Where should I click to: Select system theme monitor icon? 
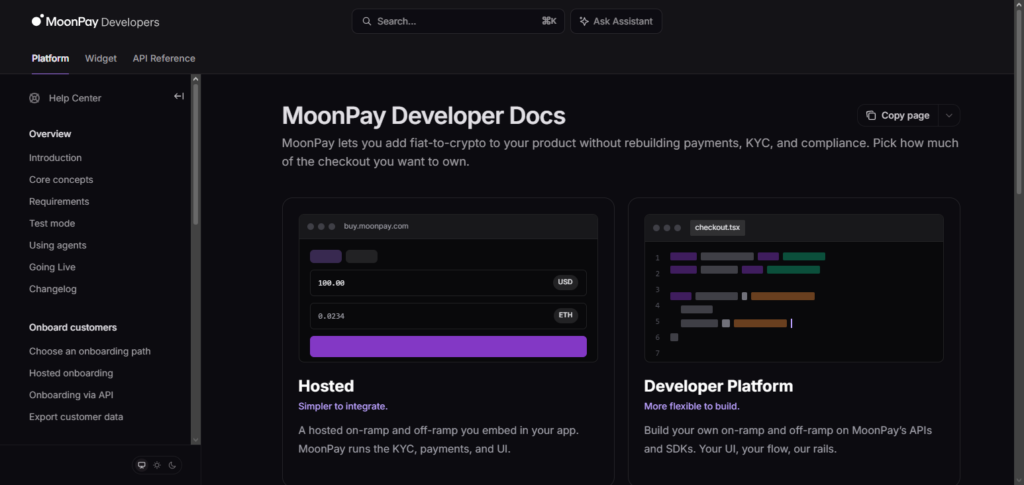click(141, 465)
